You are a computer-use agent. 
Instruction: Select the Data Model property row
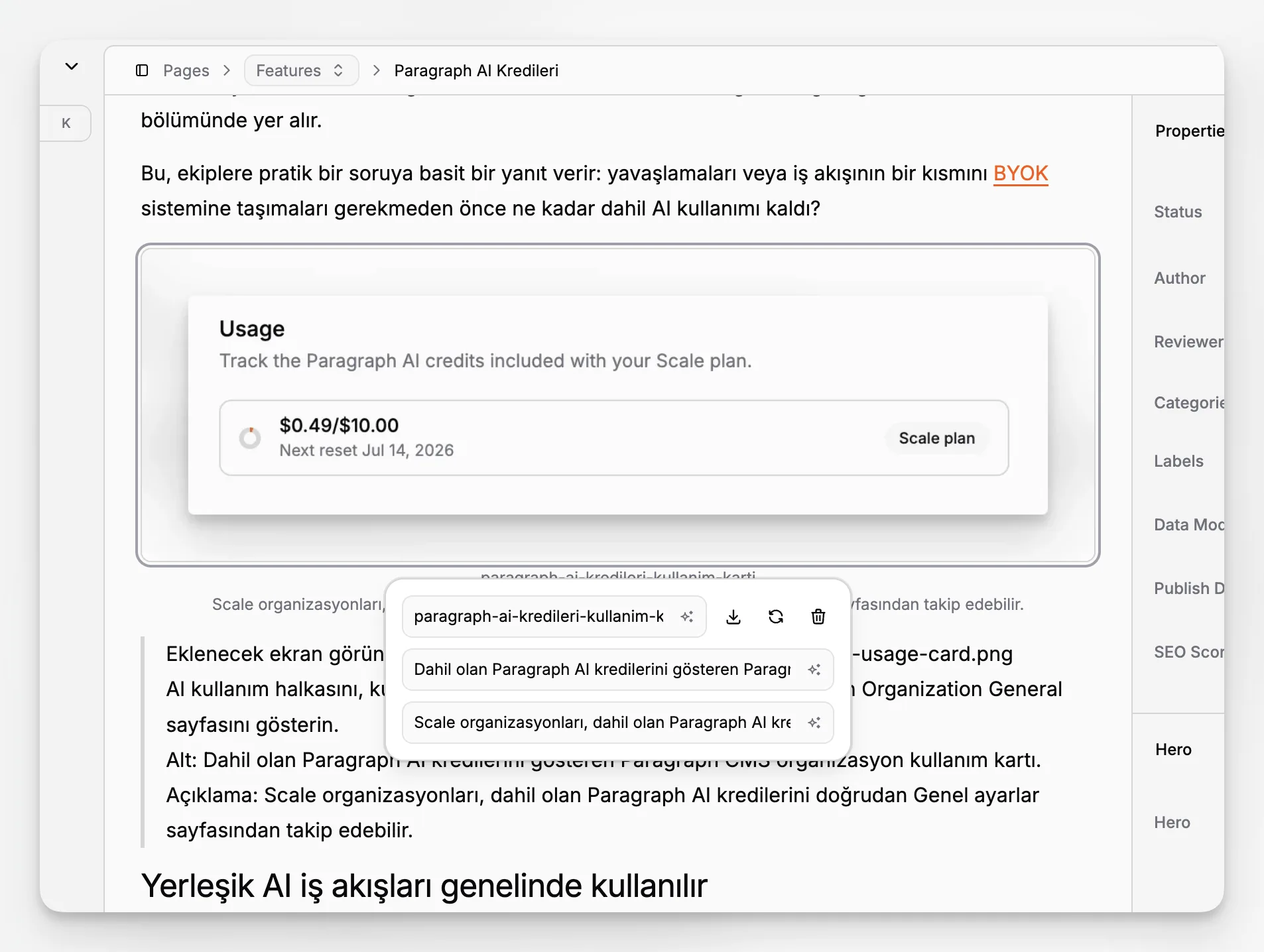click(x=1189, y=525)
